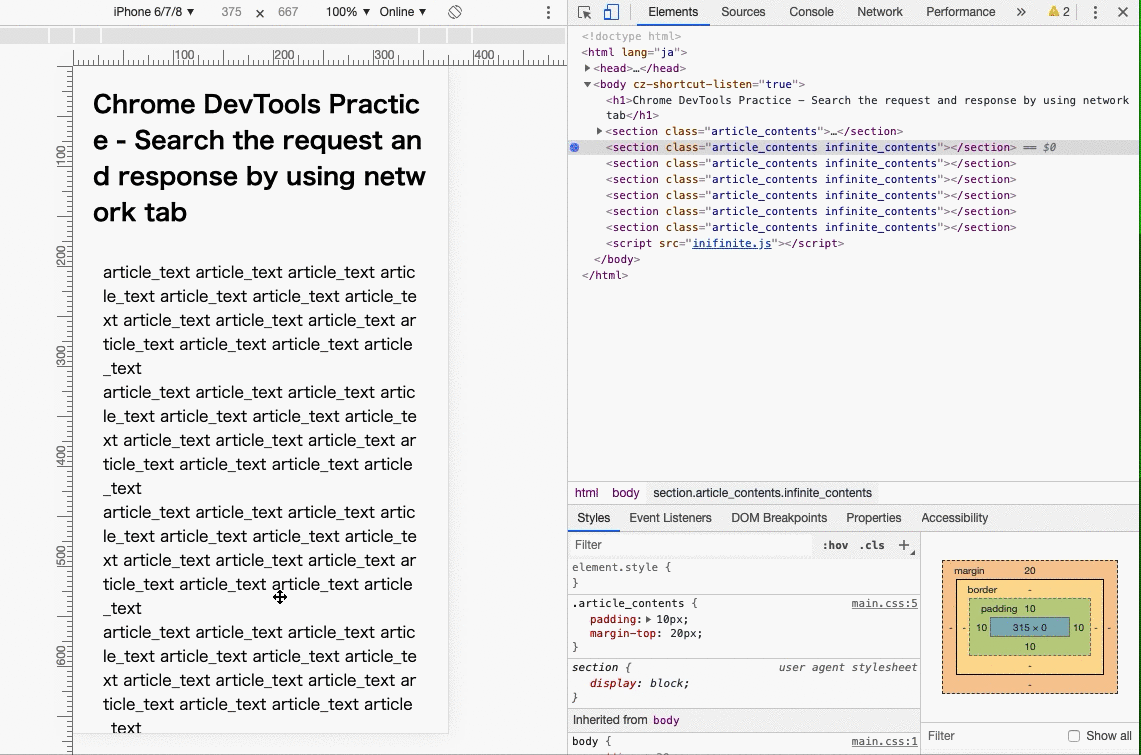Screen dimensions: 1141x755
Task: Click the Styles filter input field
Action: point(690,545)
